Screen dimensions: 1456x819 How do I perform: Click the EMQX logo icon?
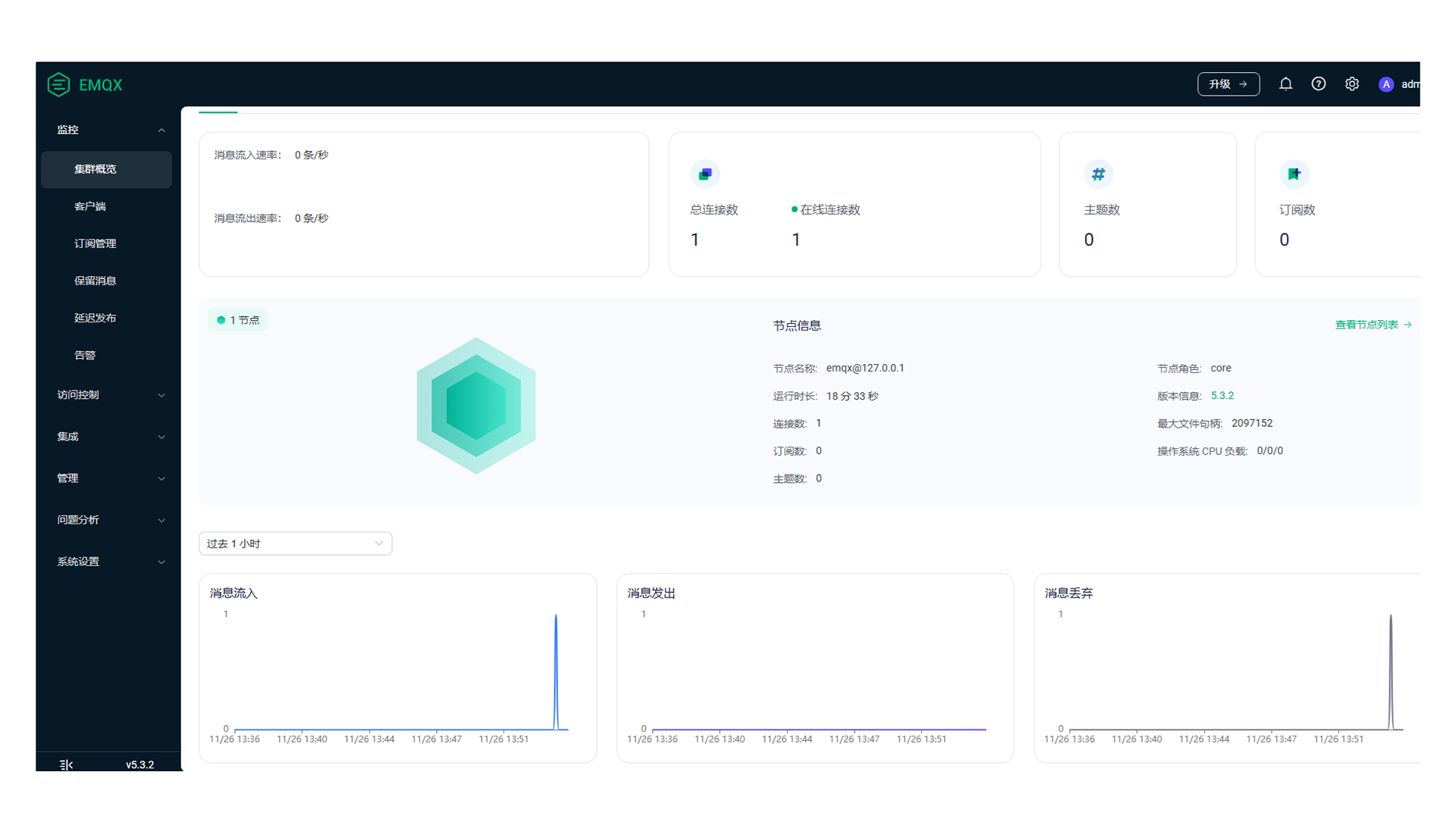pyautogui.click(x=58, y=84)
